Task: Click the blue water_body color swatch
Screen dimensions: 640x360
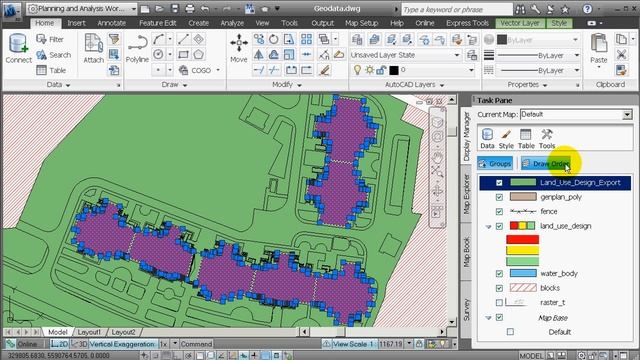Action: [523, 273]
